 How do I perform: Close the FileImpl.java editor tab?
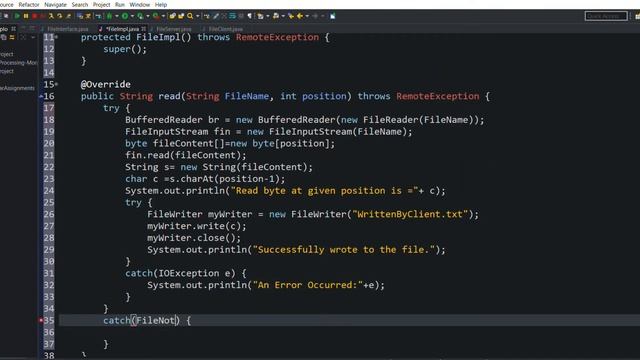pos(144,29)
